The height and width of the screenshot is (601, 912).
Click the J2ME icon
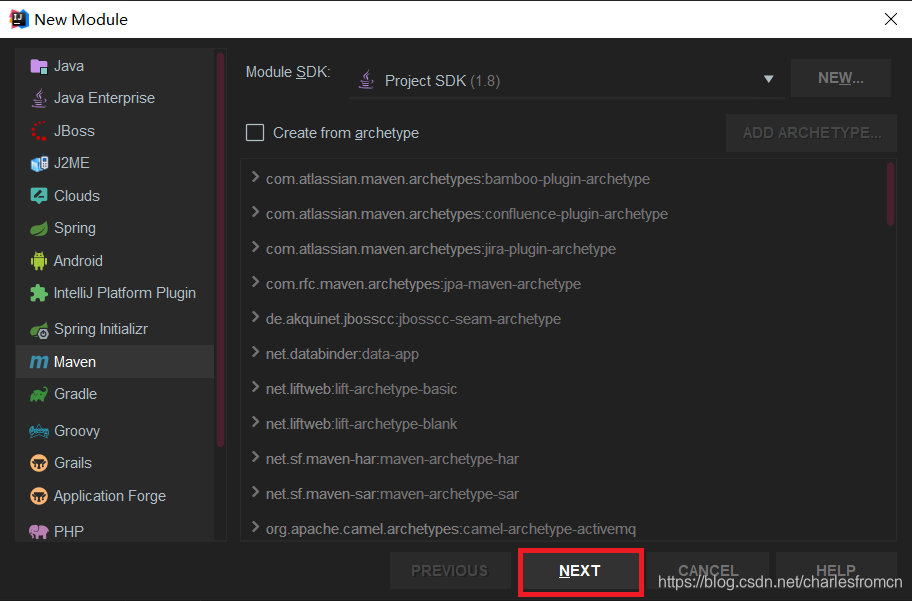(39, 163)
